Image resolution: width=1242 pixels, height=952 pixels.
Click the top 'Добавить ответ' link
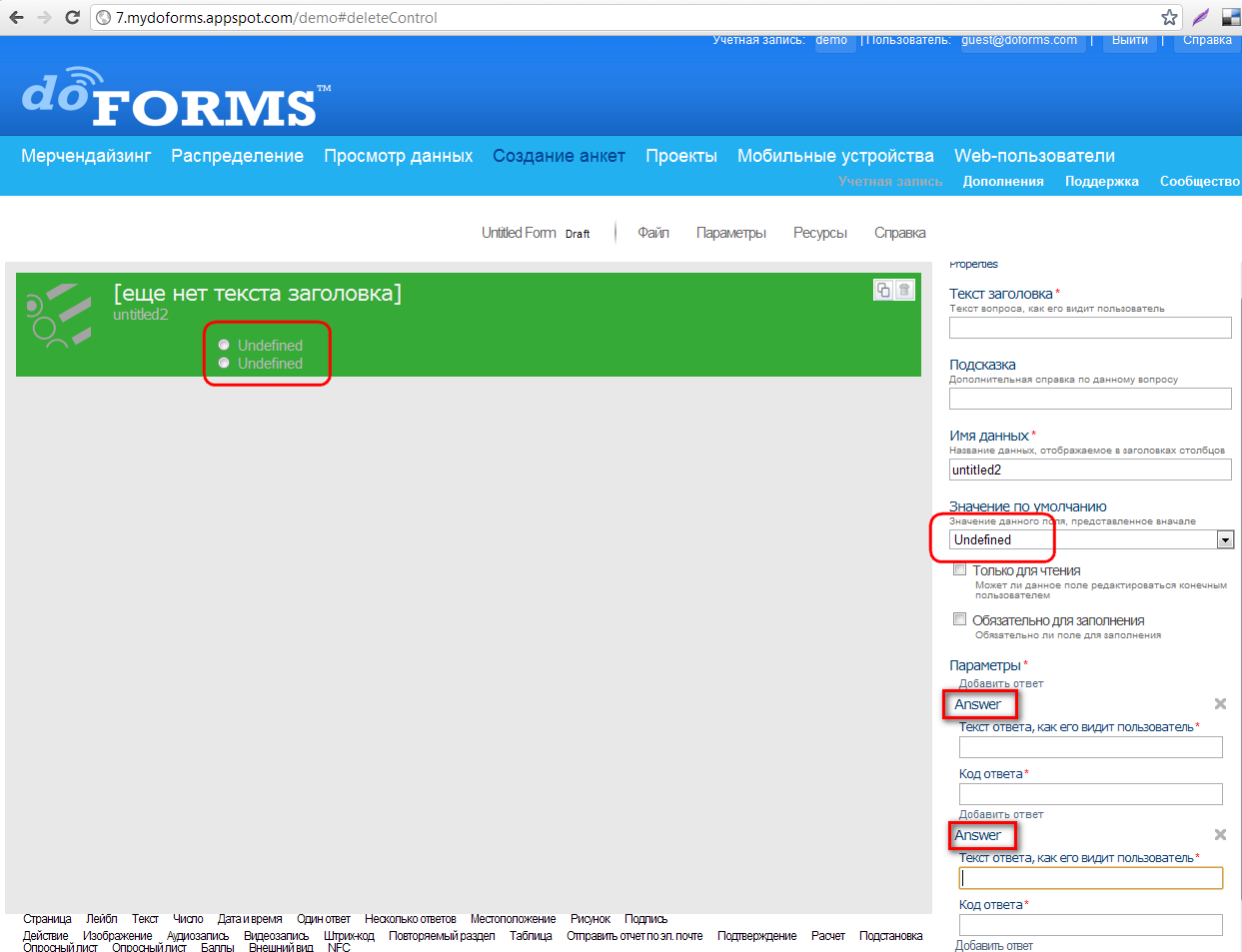click(x=1000, y=683)
